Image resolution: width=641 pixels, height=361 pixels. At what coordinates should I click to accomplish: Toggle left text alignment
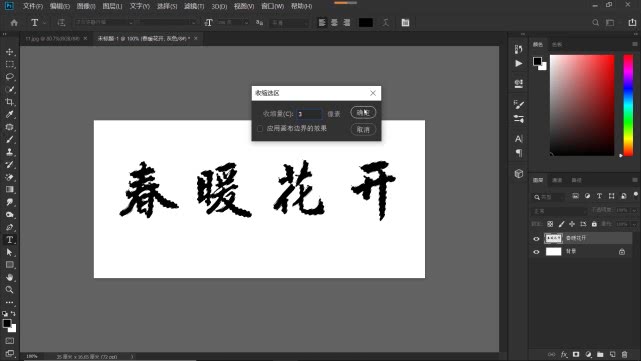(322, 22)
